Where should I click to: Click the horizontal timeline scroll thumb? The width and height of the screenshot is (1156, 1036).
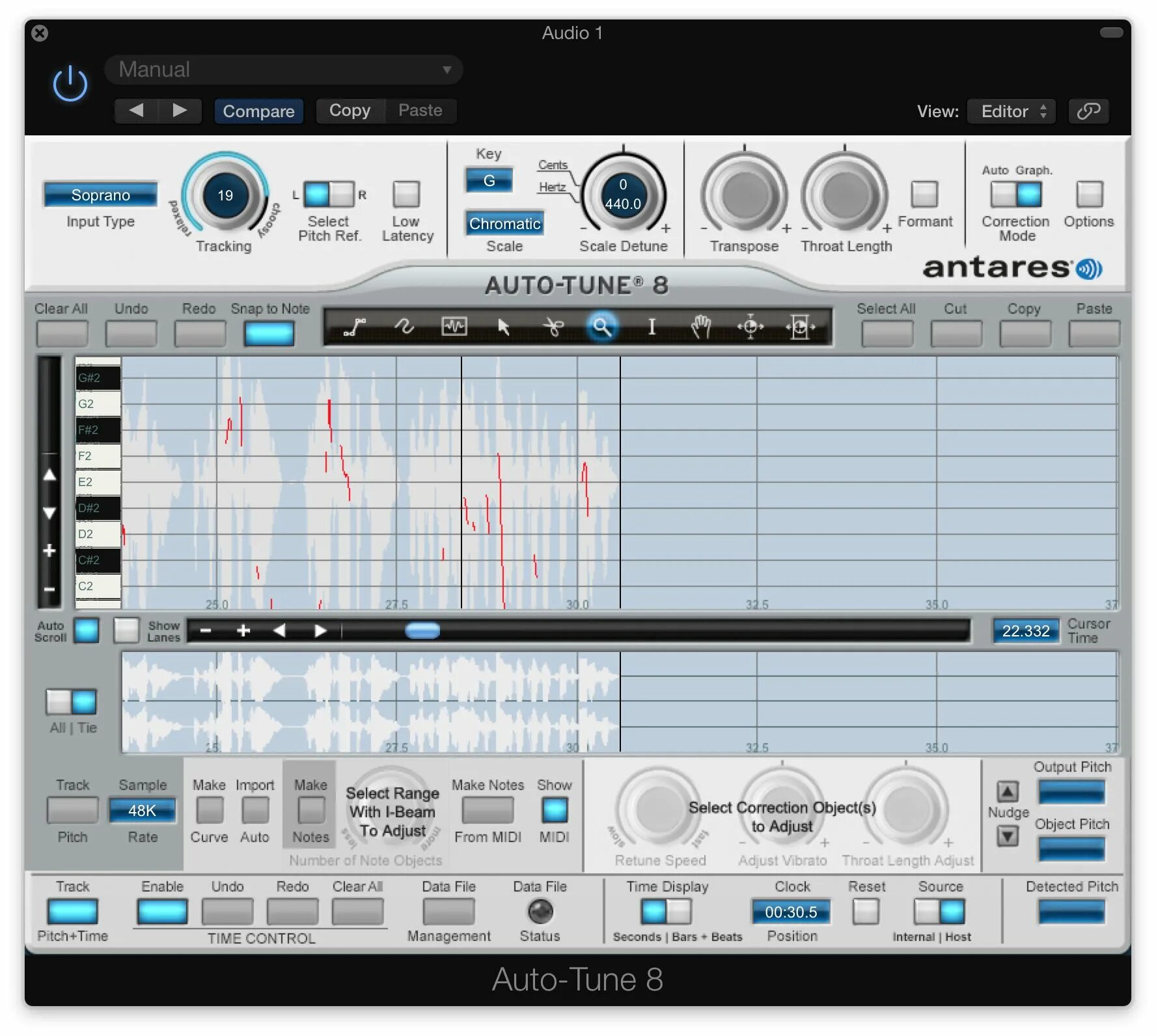click(422, 630)
